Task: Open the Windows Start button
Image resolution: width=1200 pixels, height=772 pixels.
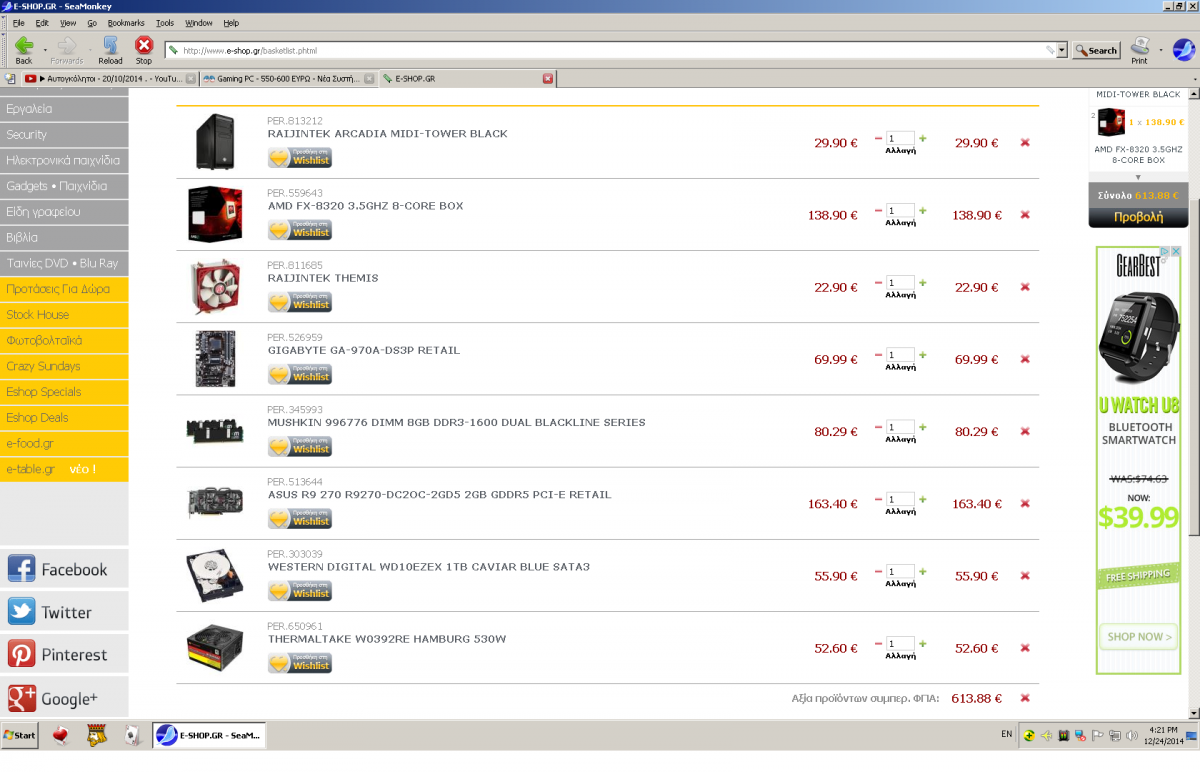Action: [x=20, y=735]
